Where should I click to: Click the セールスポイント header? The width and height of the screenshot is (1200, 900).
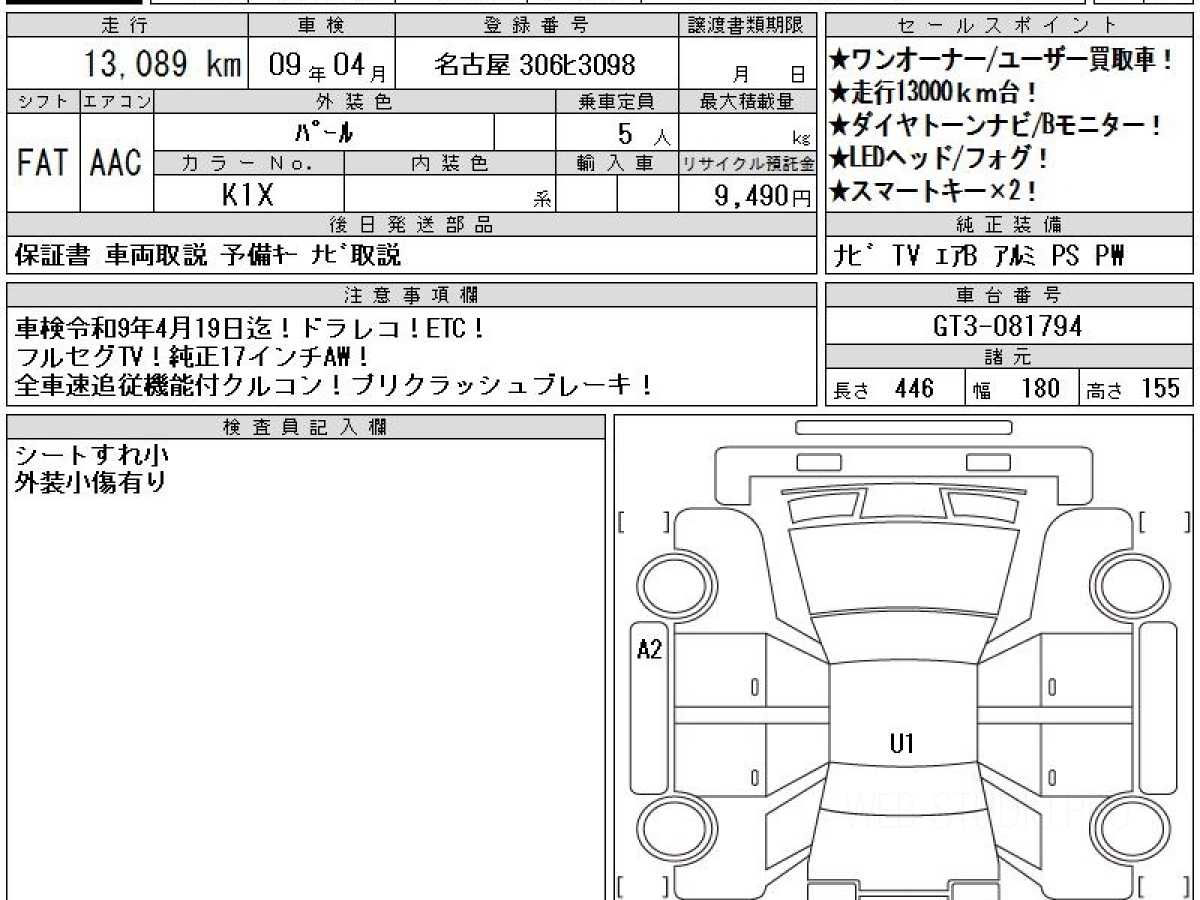coord(1008,25)
